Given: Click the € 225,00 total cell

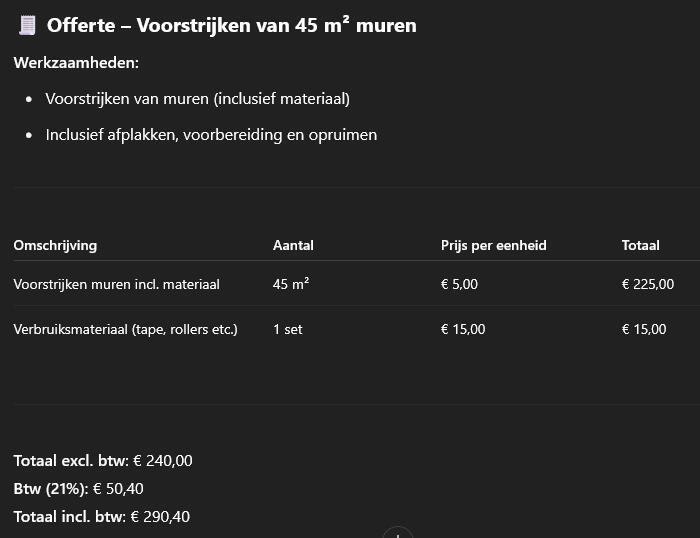Looking at the screenshot, I should point(647,284).
